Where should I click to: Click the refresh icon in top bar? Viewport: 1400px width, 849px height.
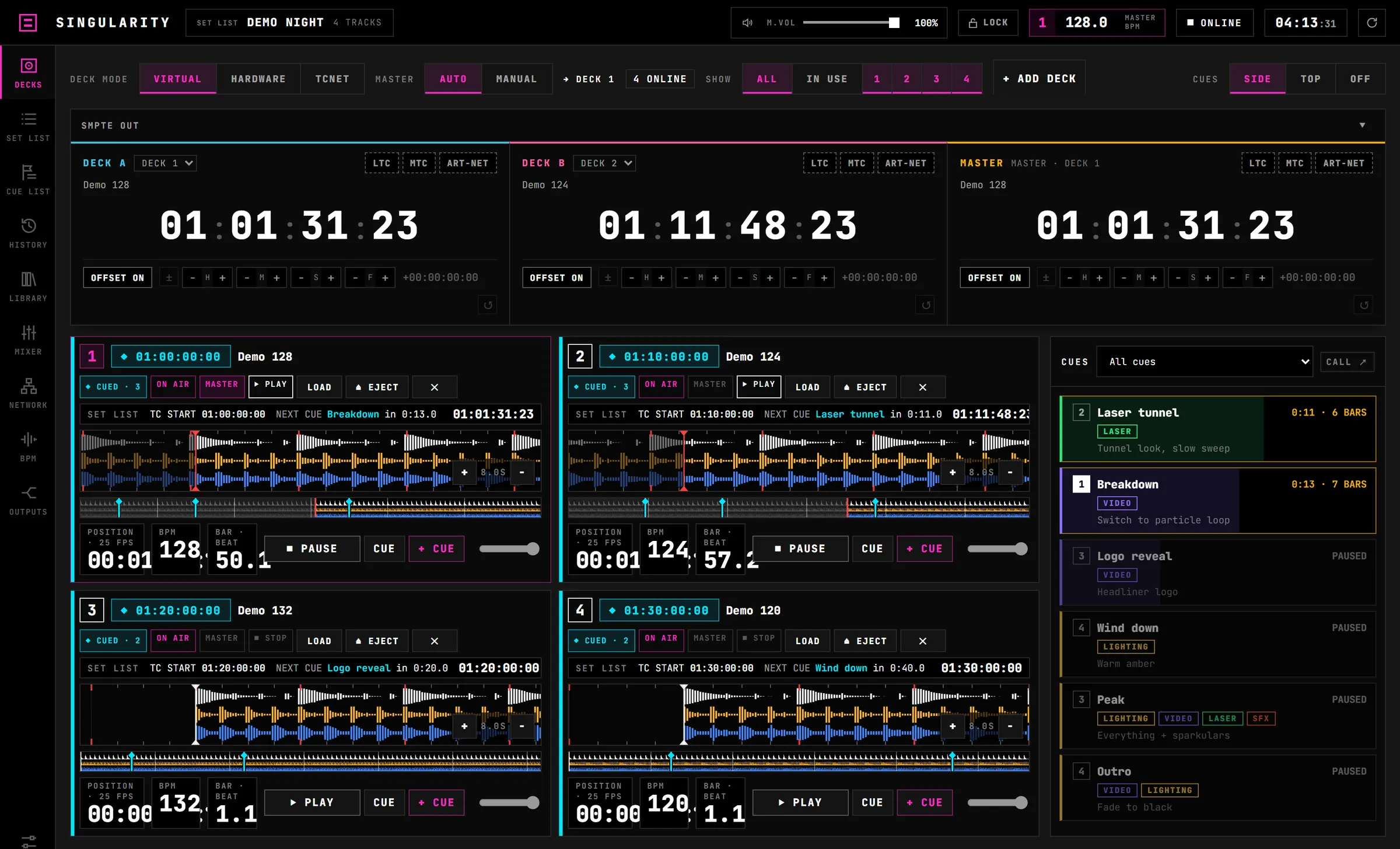(x=1372, y=23)
